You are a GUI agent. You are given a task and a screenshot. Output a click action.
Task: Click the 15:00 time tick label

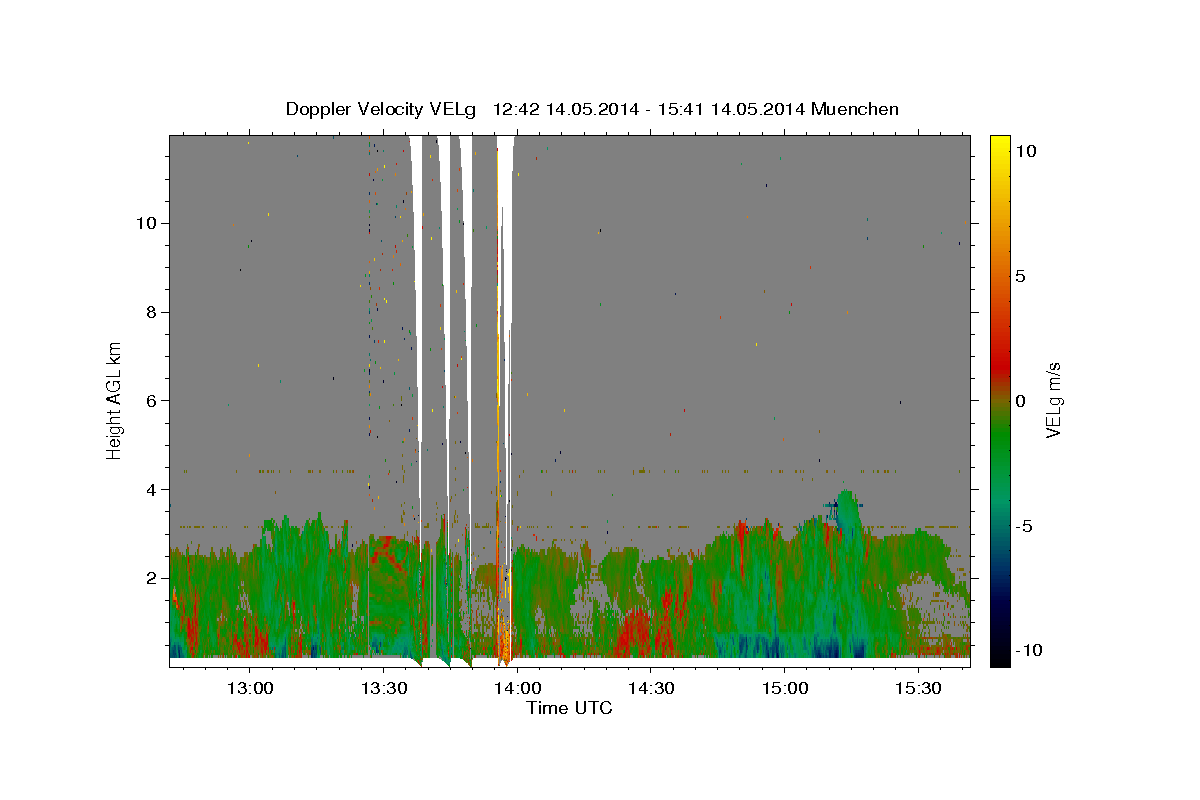(x=785, y=688)
